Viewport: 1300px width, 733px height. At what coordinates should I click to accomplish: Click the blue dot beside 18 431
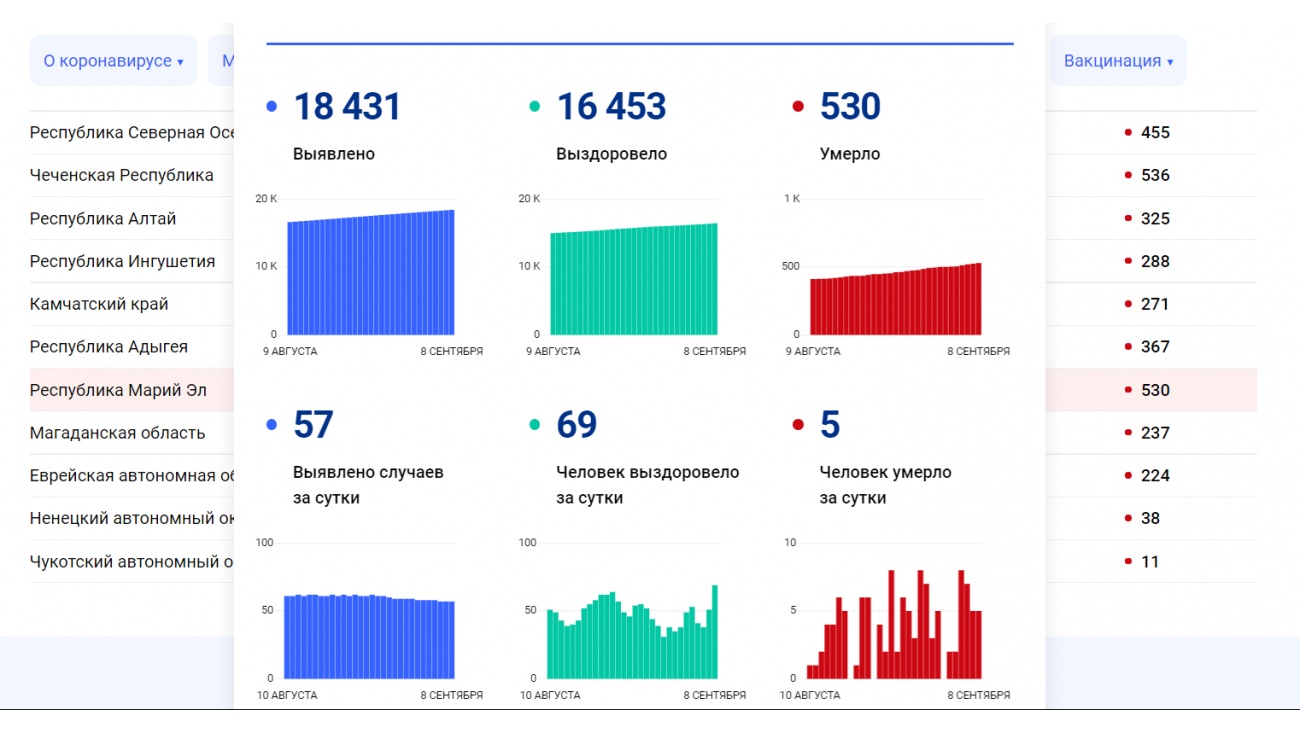[272, 107]
